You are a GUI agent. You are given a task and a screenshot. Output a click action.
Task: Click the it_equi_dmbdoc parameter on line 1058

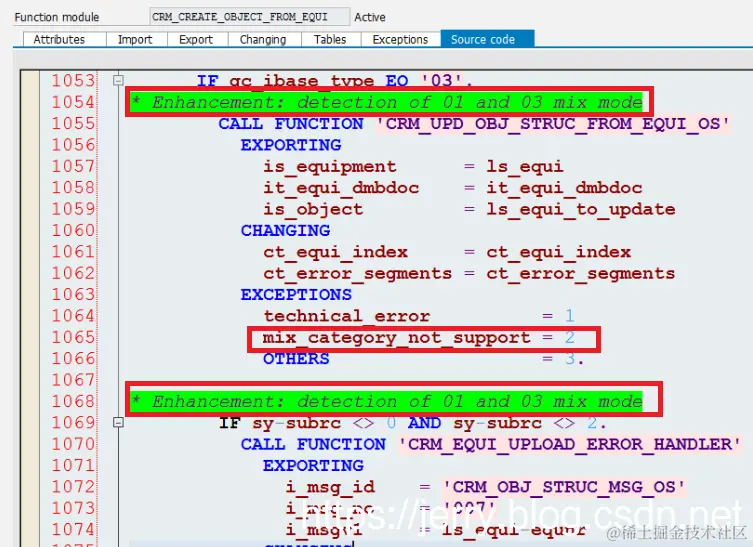[x=341, y=188]
